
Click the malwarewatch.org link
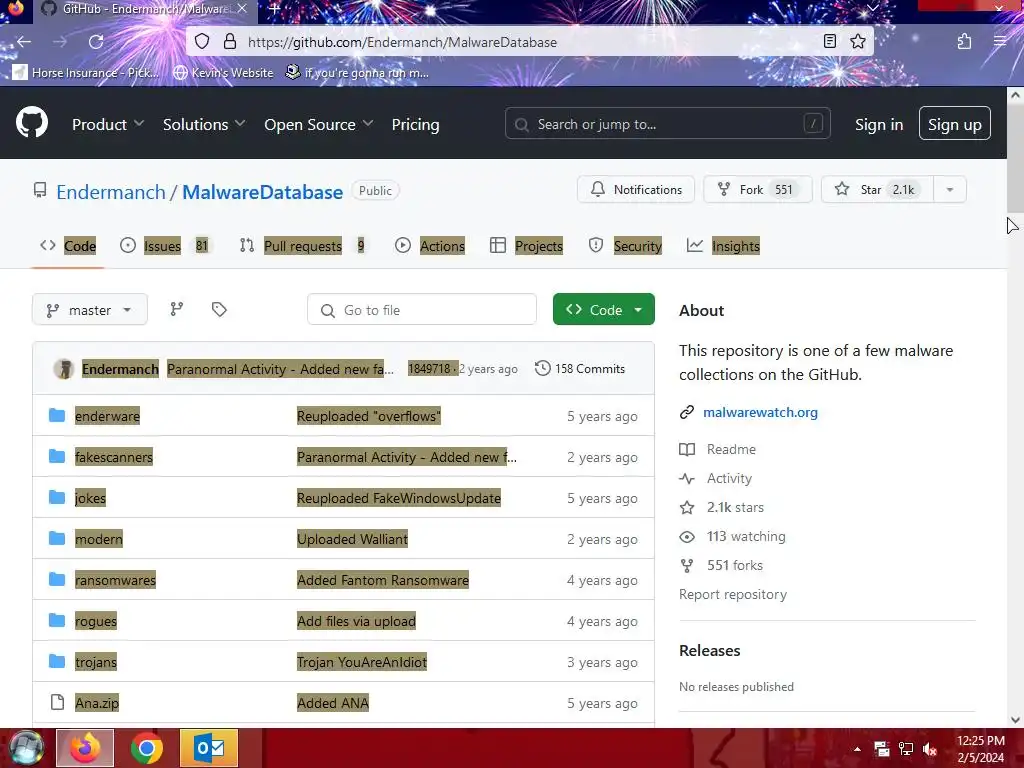[760, 412]
